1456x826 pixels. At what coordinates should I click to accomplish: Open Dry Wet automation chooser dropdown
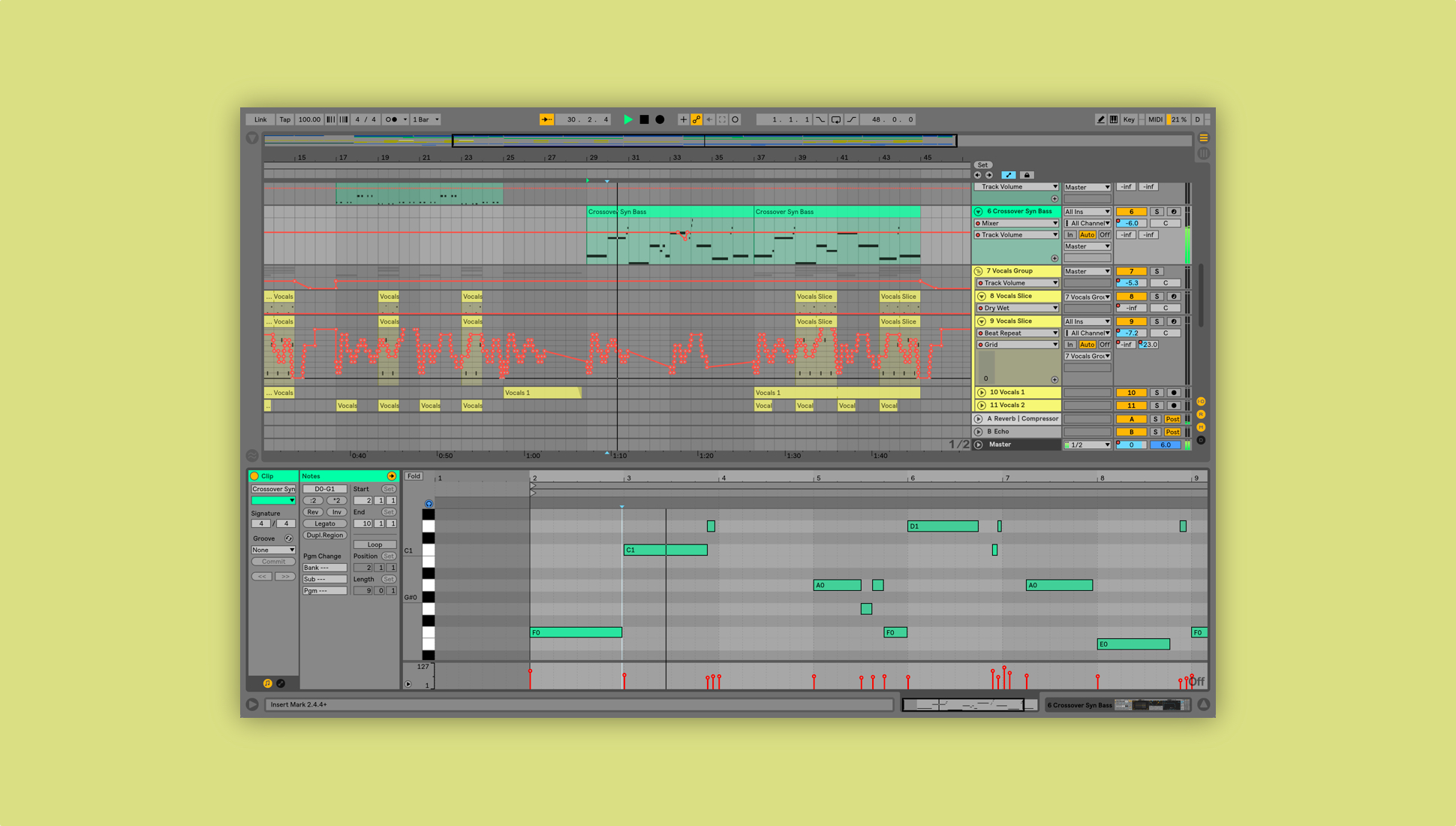(1017, 308)
